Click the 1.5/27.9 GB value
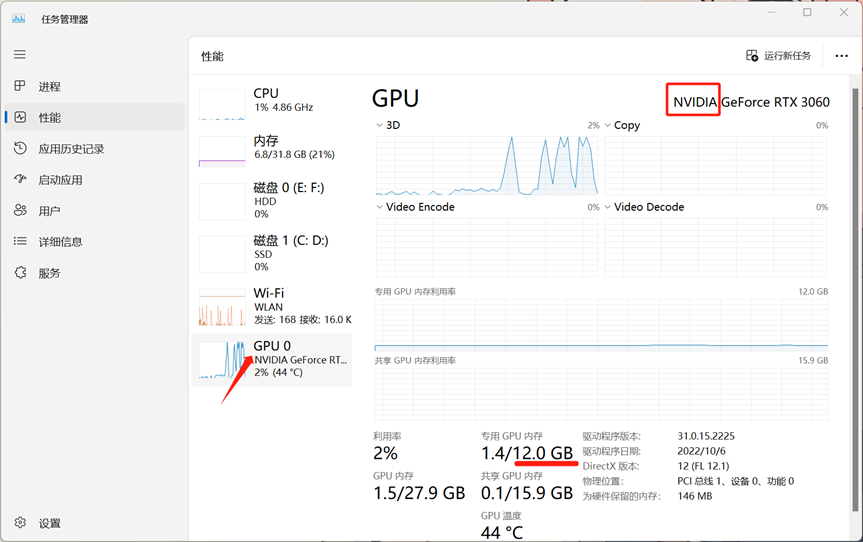This screenshot has height=542, width=863. tap(419, 493)
